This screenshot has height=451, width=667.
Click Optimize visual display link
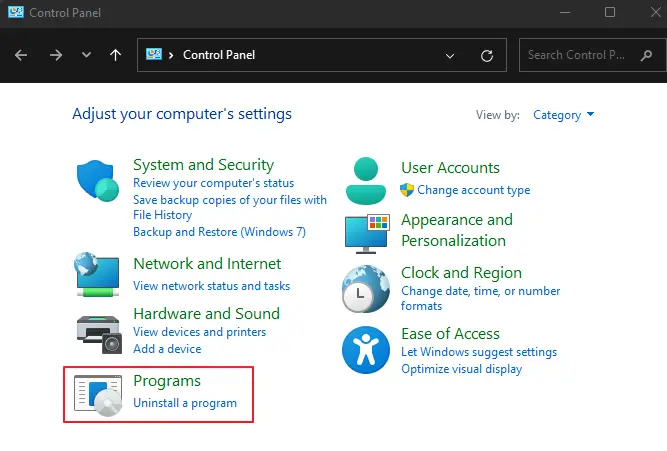[462, 369]
